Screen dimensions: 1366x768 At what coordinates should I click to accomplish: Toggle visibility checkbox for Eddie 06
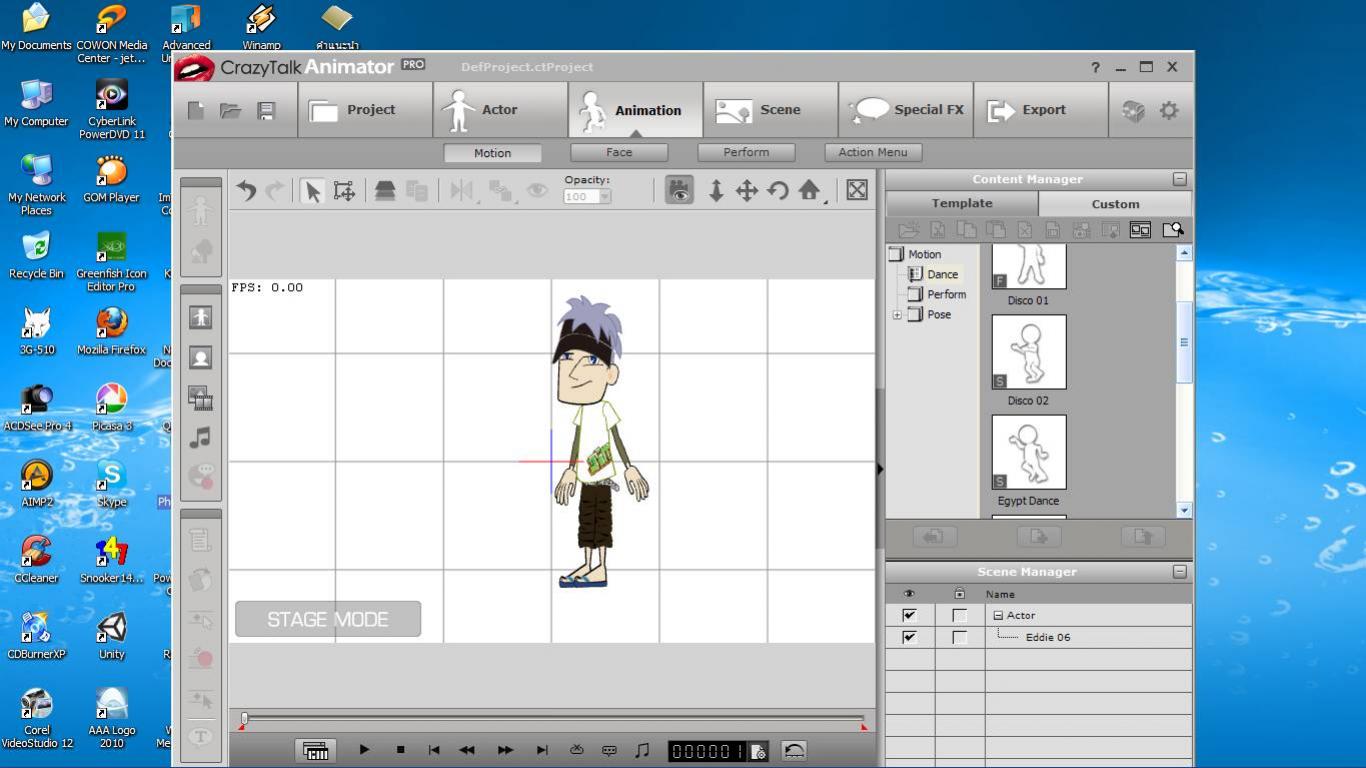[x=909, y=637]
